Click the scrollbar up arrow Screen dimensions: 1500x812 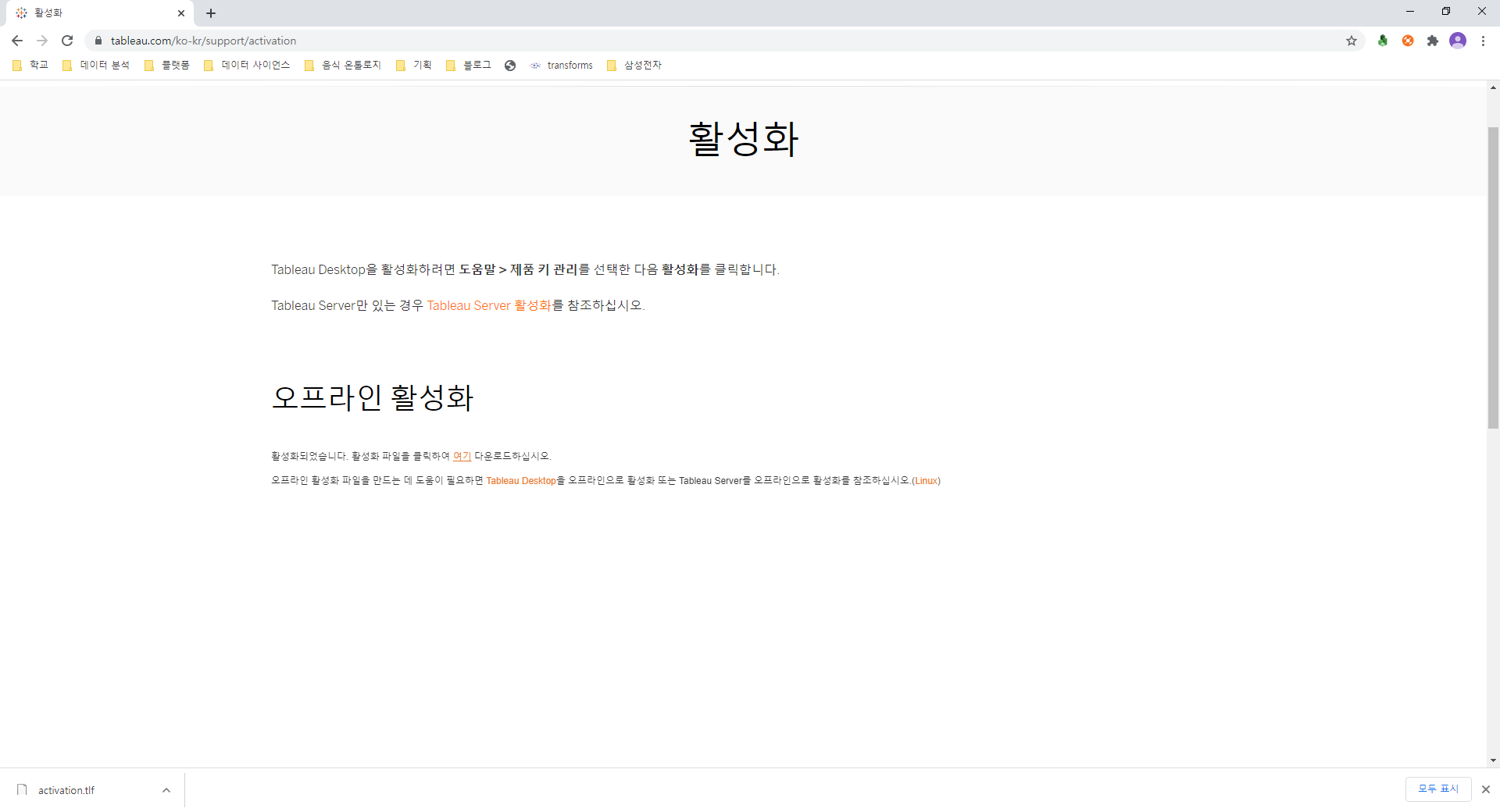pos(1493,87)
